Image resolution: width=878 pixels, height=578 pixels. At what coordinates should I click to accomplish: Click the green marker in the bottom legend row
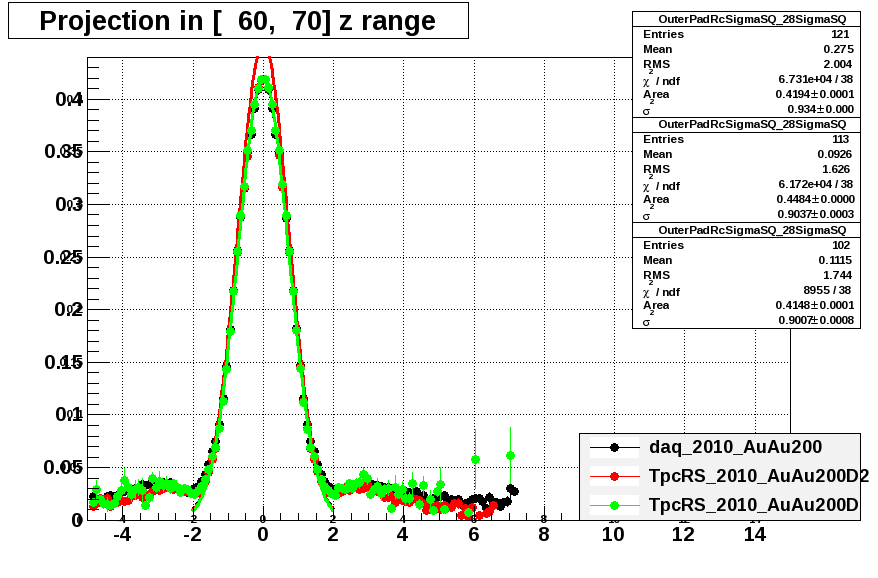pos(614,505)
